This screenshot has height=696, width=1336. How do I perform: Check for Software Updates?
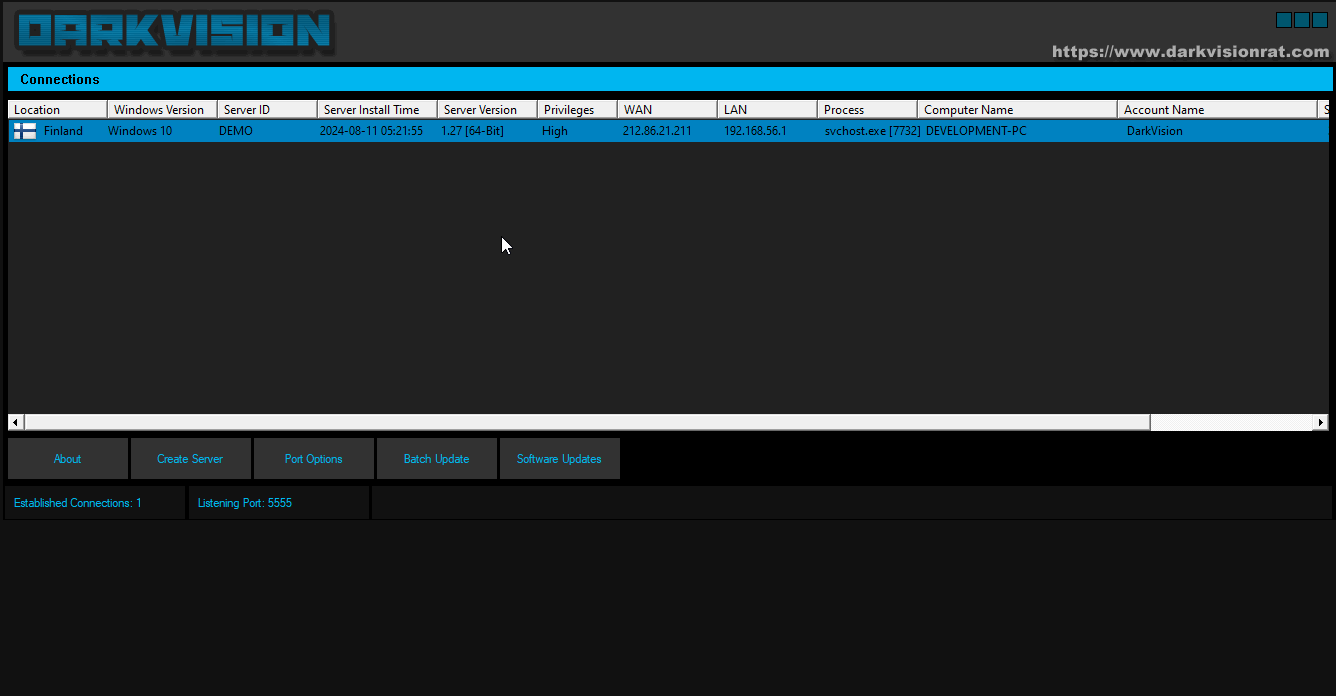click(x=559, y=459)
